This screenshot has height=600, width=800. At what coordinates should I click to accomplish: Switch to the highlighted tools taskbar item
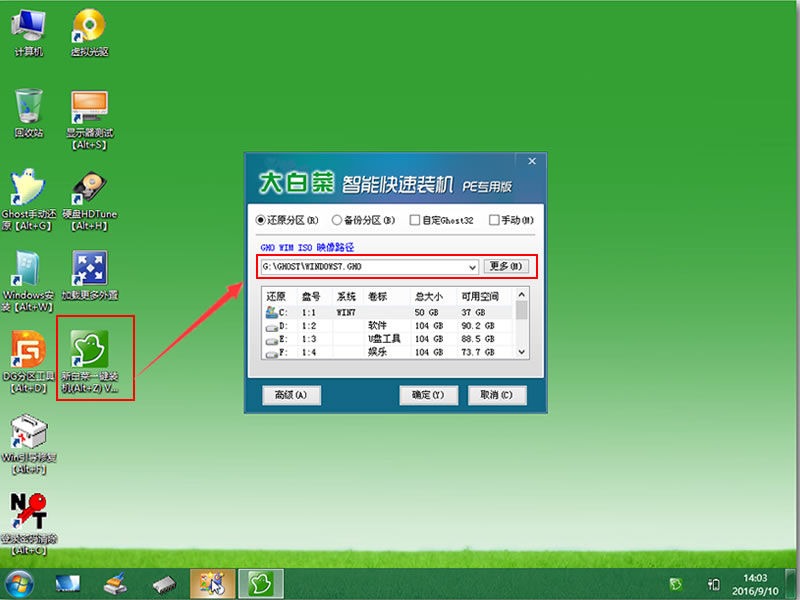click(213, 584)
